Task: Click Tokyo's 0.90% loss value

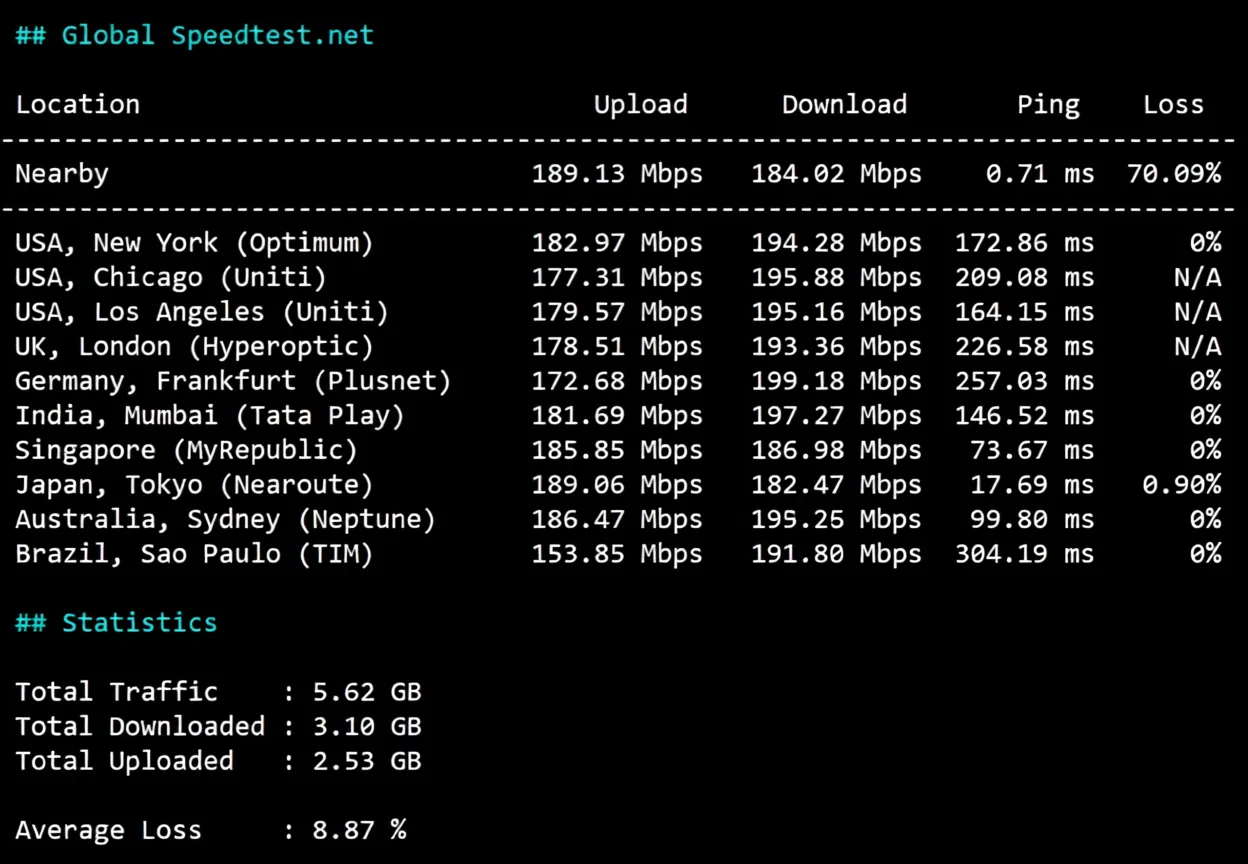Action: 1181,485
